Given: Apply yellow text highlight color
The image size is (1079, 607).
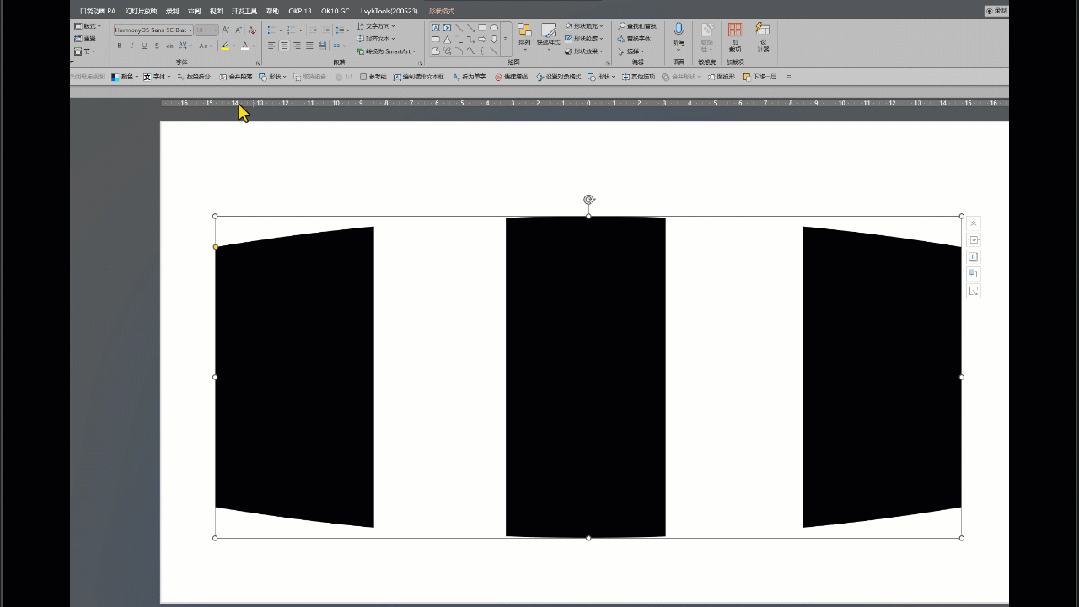Looking at the screenshot, I should [225, 46].
